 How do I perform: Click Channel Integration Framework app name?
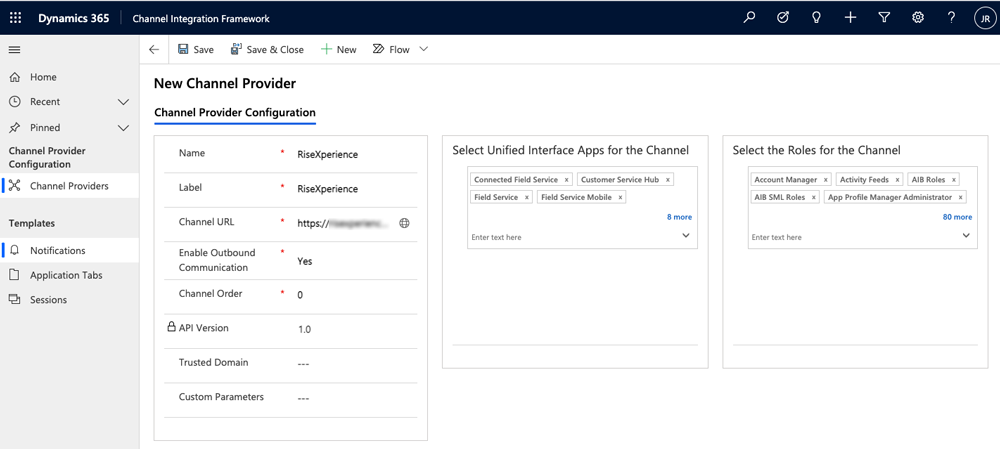click(x=201, y=18)
